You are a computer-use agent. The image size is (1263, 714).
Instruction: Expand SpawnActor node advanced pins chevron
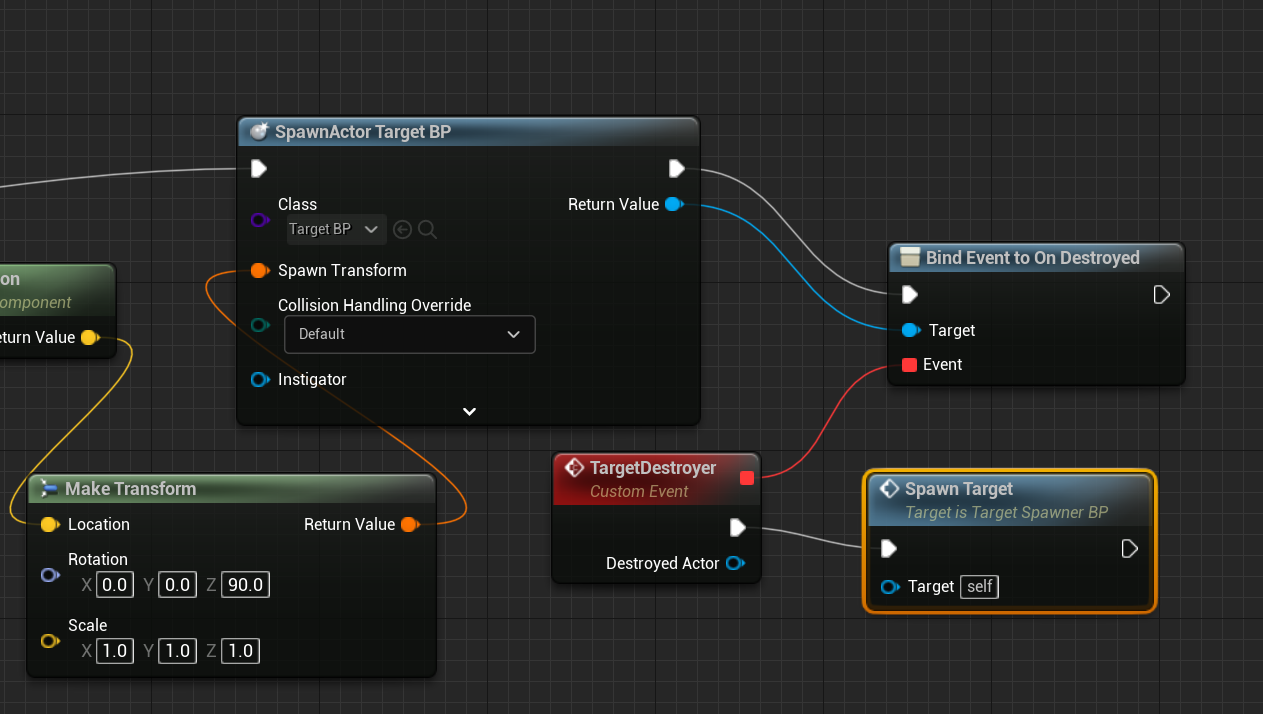(469, 411)
